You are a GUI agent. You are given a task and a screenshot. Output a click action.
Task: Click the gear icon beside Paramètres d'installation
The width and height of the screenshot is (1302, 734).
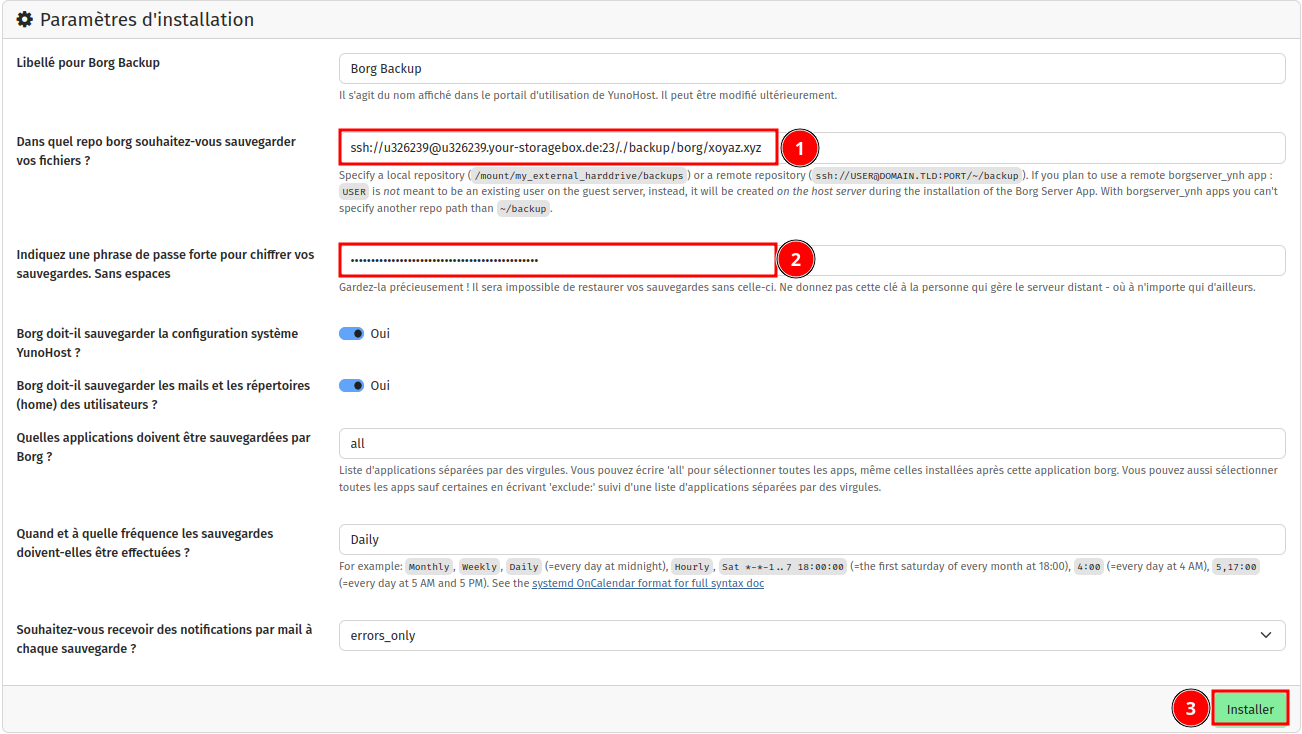click(x=25, y=20)
